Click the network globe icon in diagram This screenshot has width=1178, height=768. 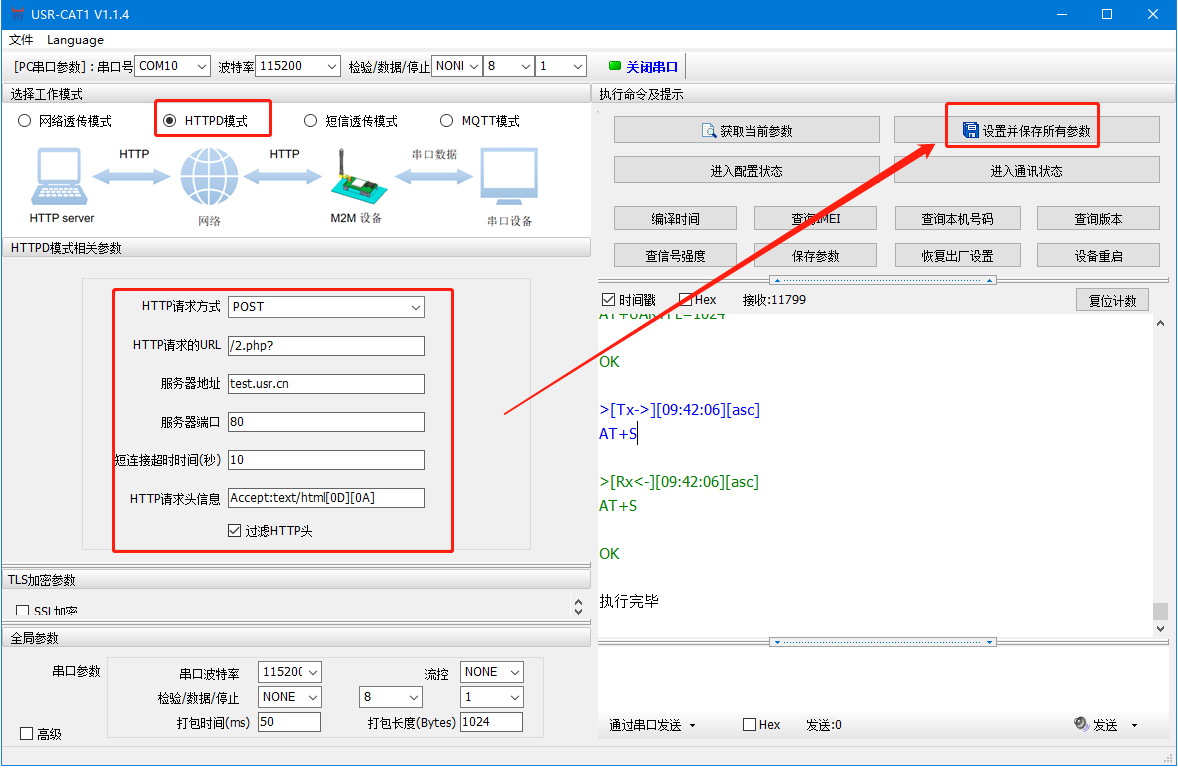click(209, 177)
